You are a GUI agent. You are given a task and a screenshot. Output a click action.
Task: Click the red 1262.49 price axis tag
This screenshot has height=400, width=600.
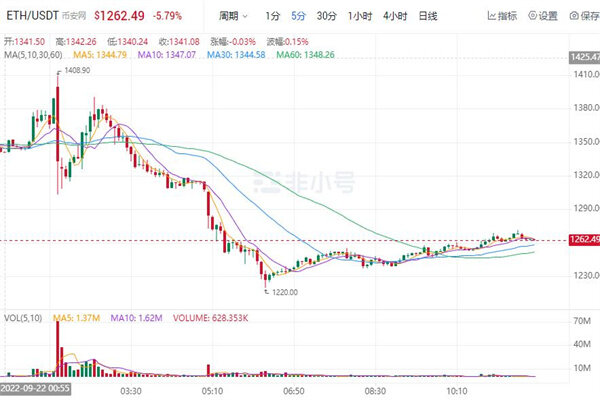pyautogui.click(x=581, y=240)
